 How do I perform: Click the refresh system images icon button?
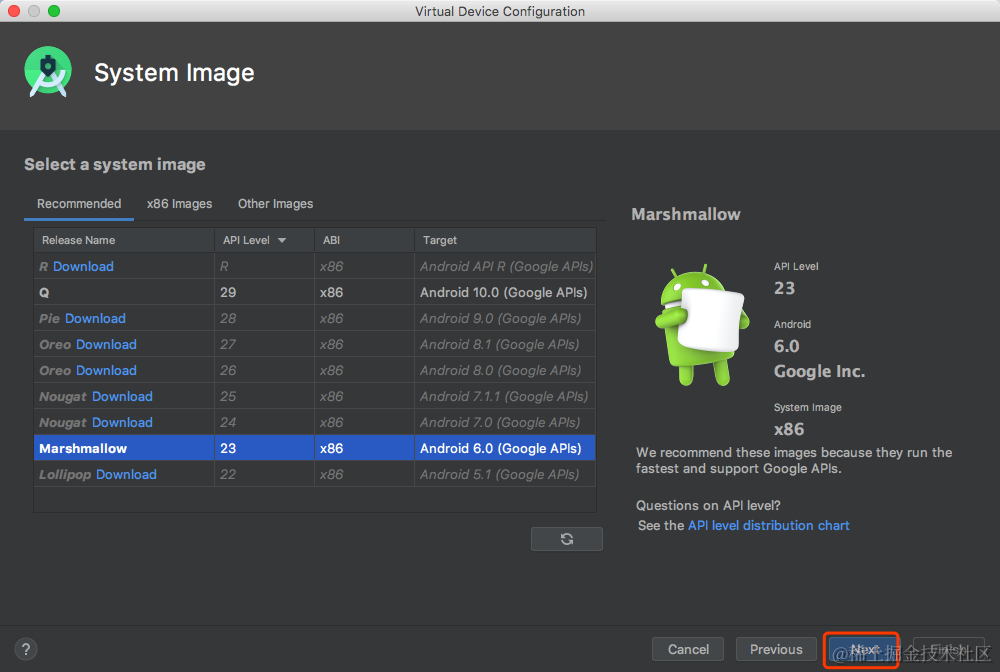566,539
